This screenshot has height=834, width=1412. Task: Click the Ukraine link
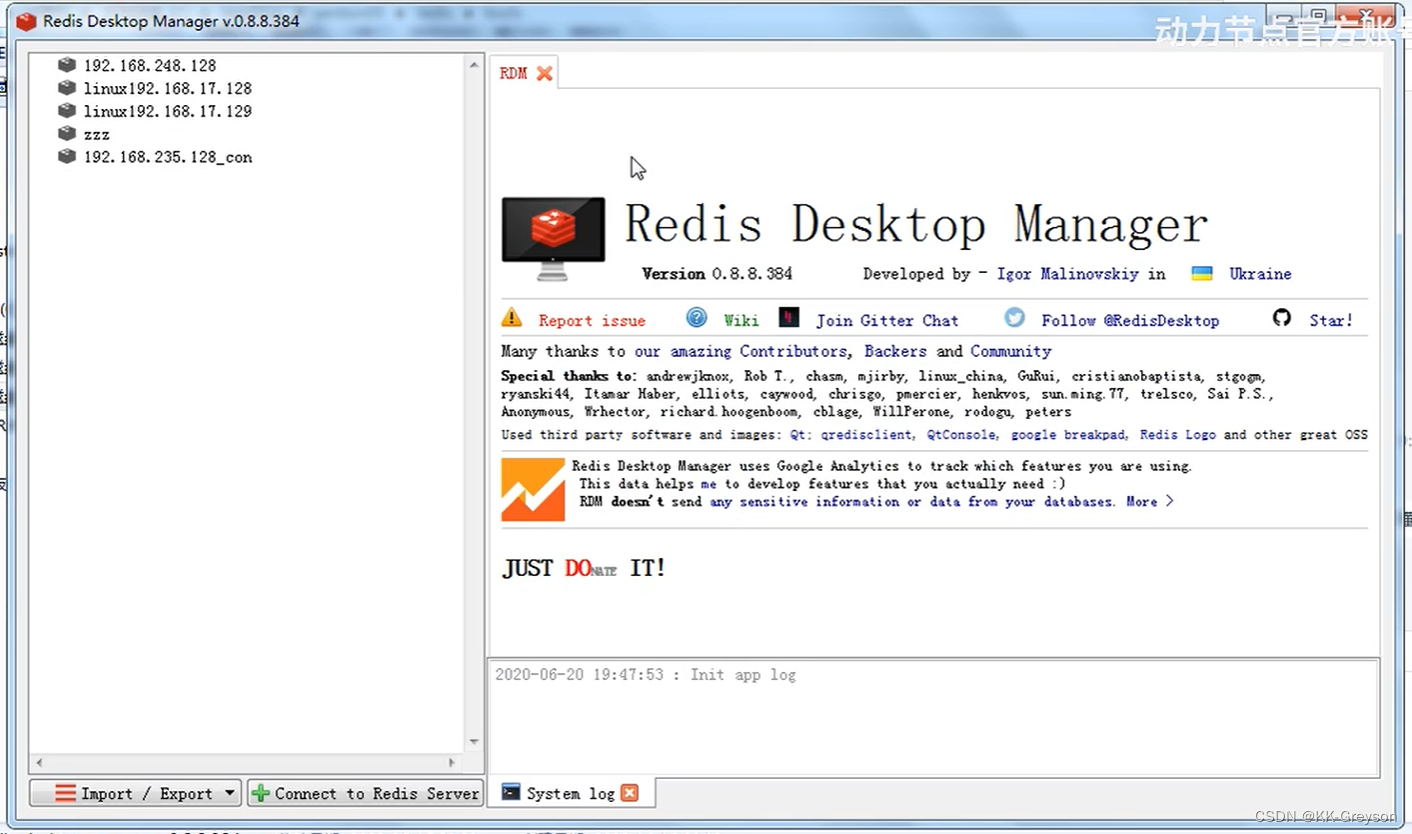click(1260, 274)
